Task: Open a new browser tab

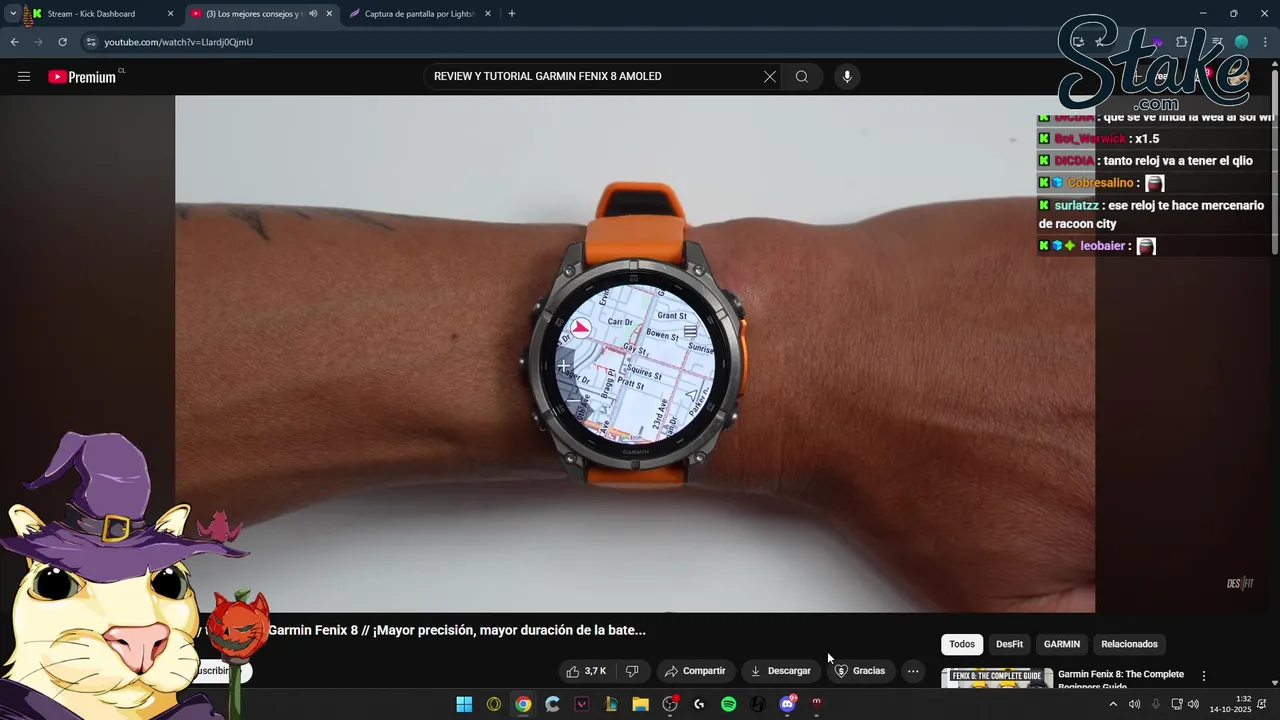Action: (512, 14)
